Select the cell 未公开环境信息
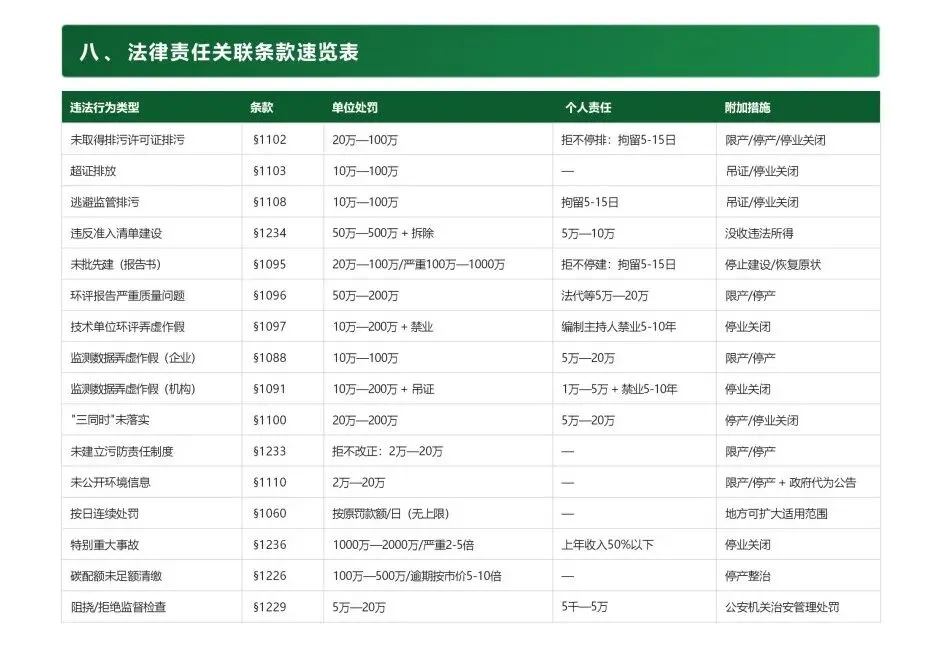The width and height of the screenshot is (941, 663). pyautogui.click(x=110, y=483)
